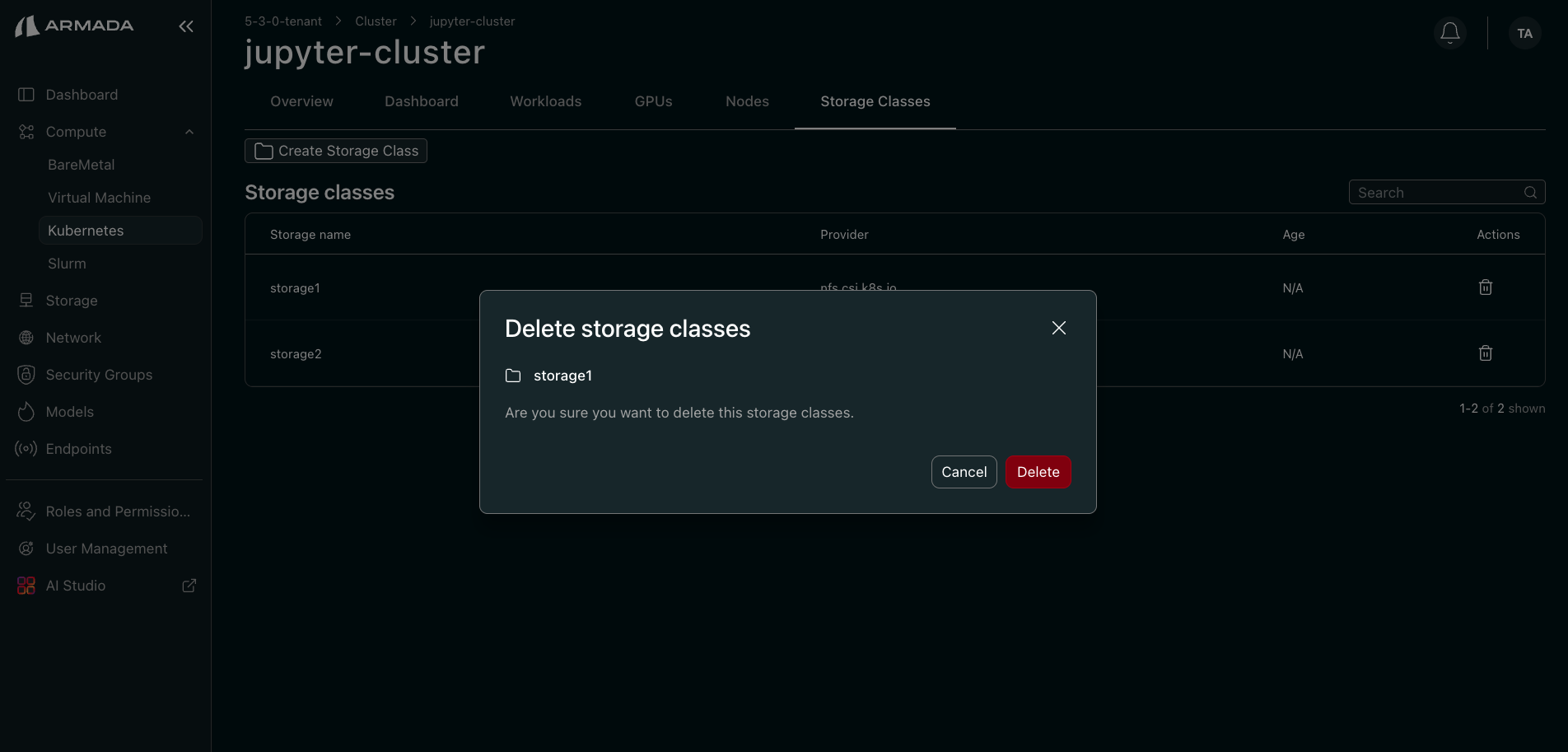Select Kubernetes under Compute

(86, 230)
